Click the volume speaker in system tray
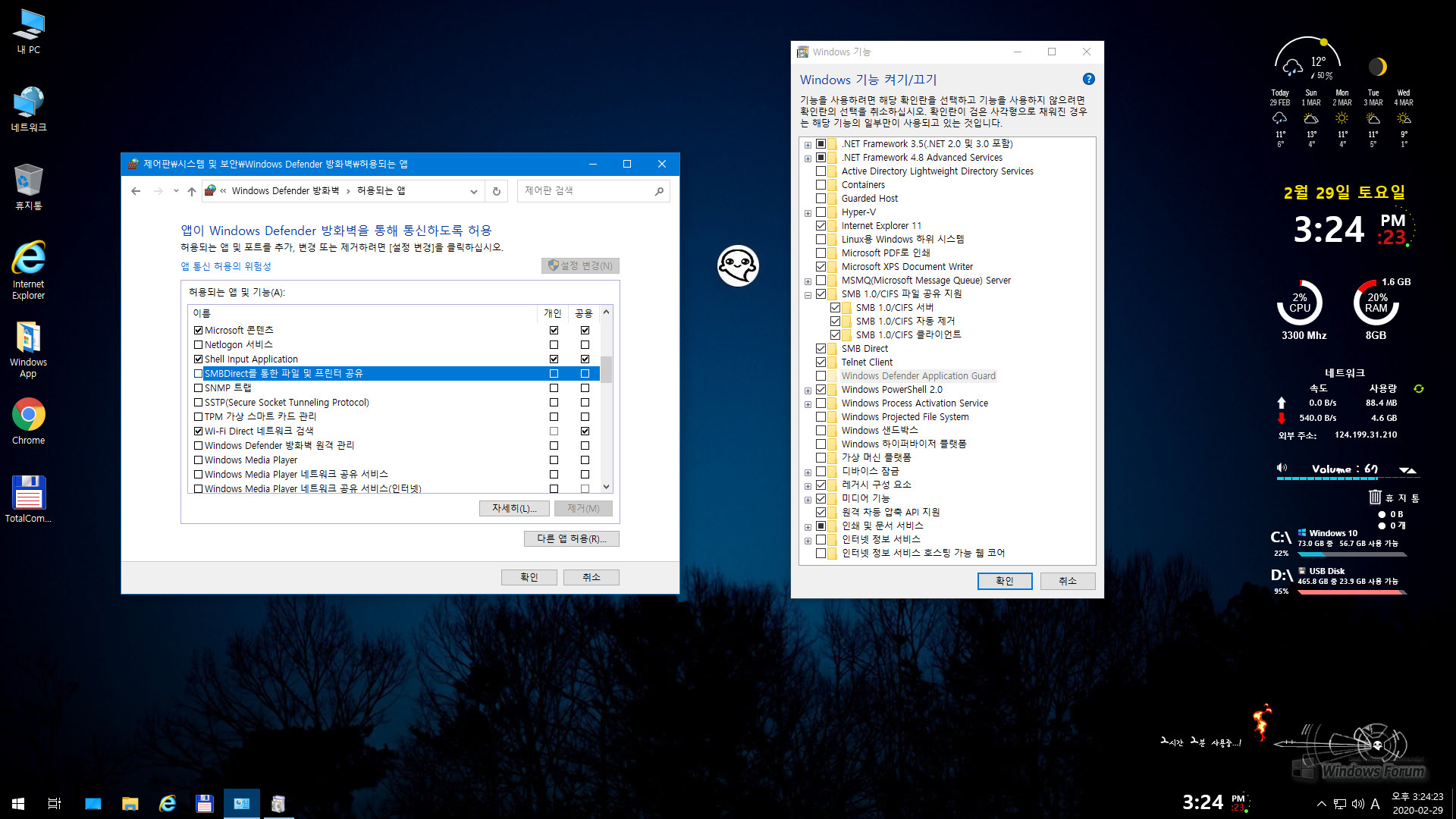Screen dimensions: 1456x819 tap(1357, 804)
